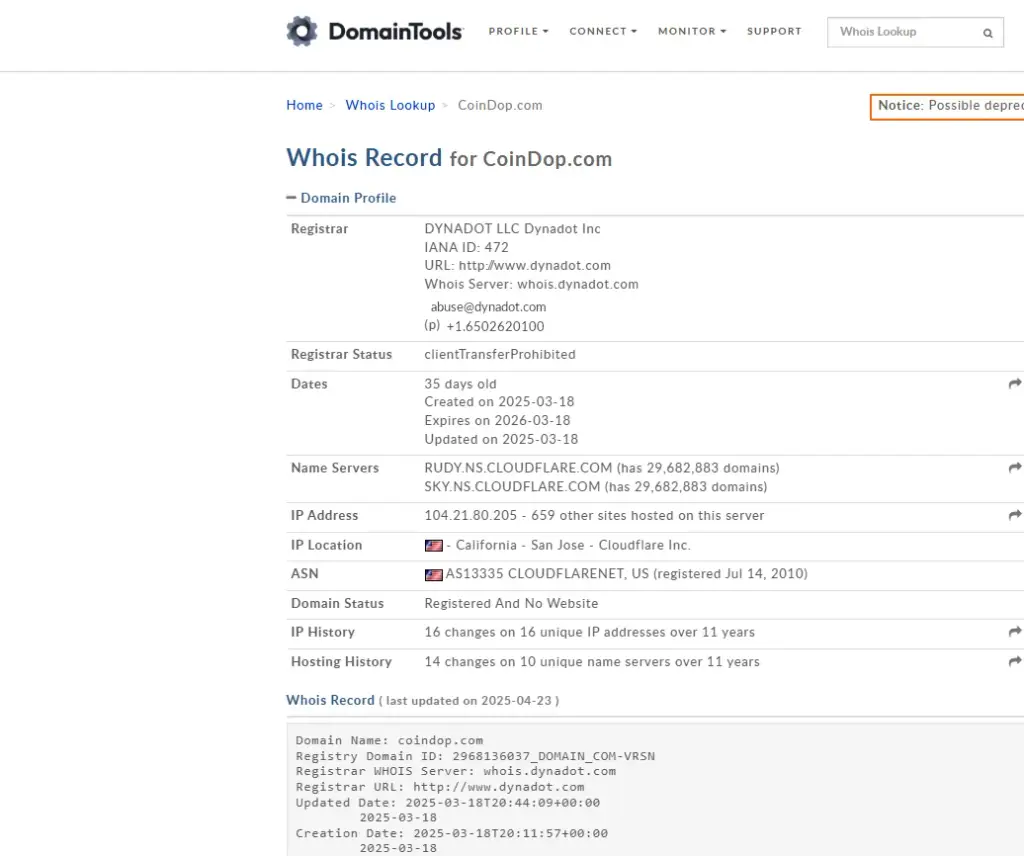Viewport: 1024px width, 856px height.
Task: Click DYNADOT LLC Dynadot Inc registrar name
Action: [x=512, y=229]
